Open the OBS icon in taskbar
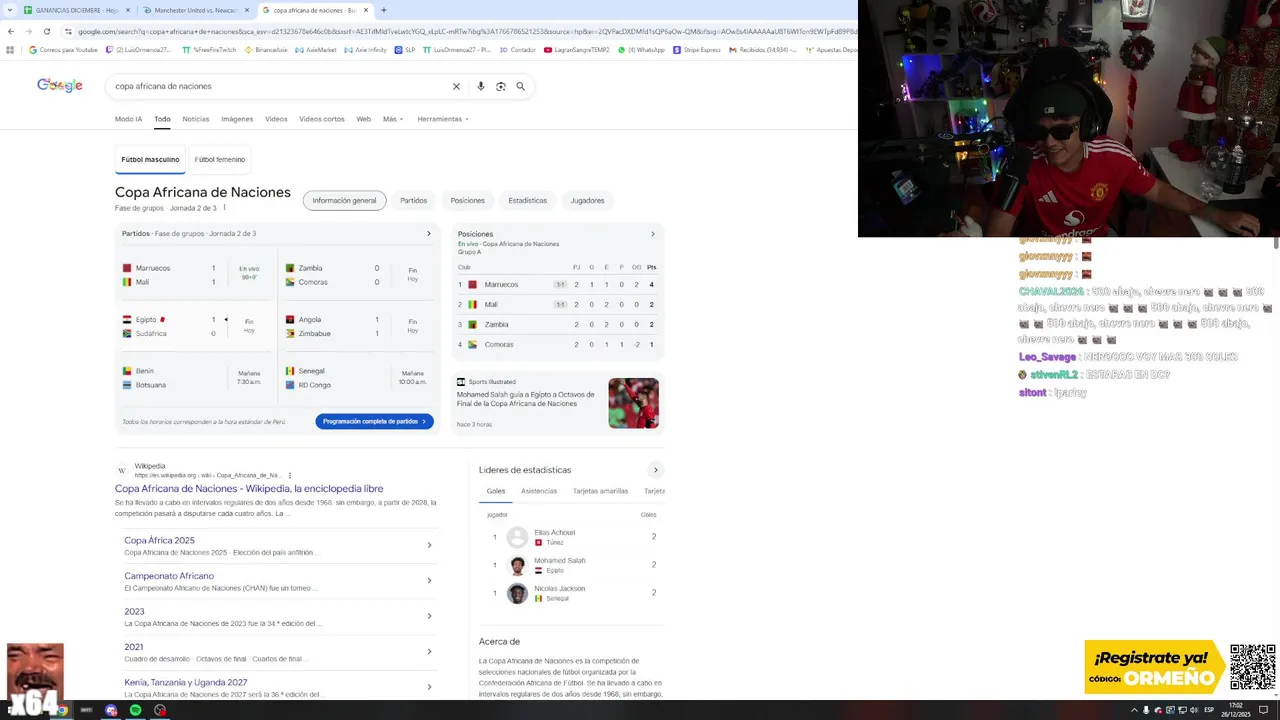Screen dimensions: 1280x720 [x=160, y=710]
